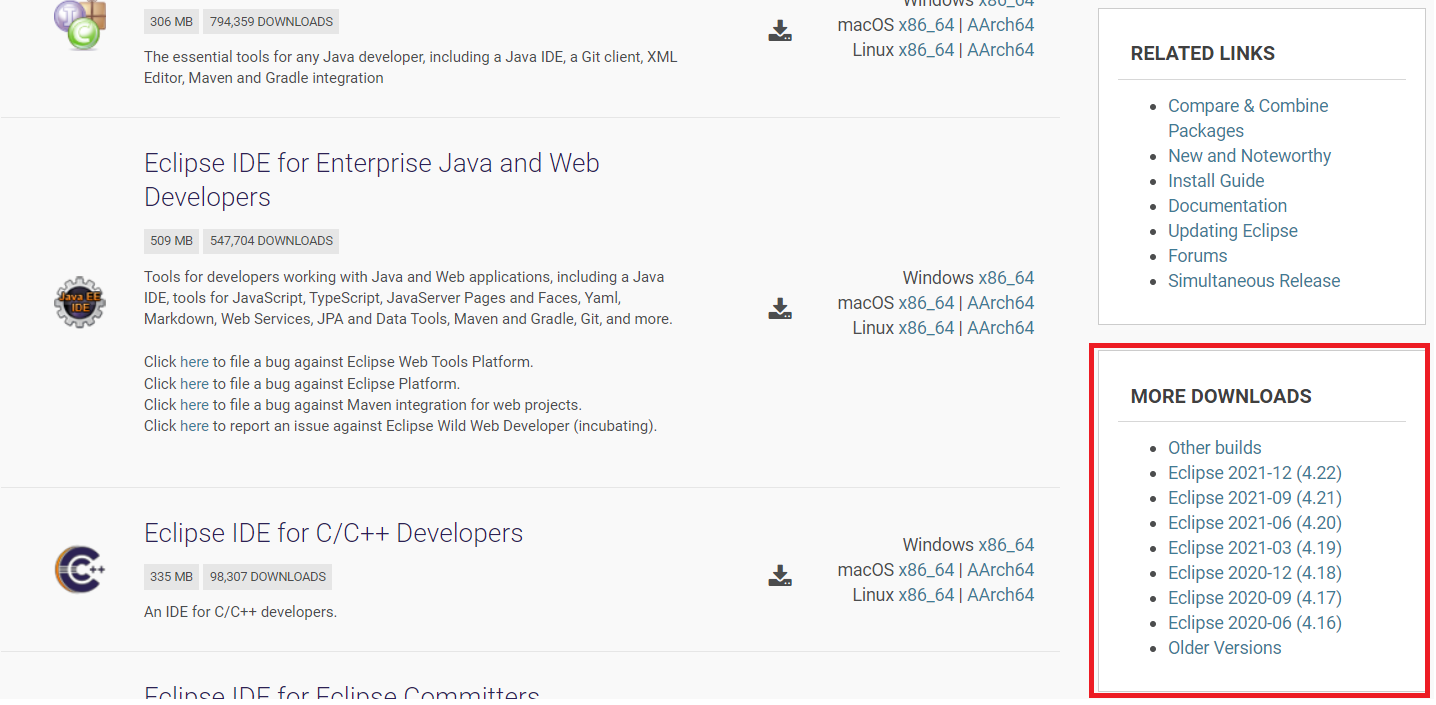The width and height of the screenshot is (1436, 705).
Task: Click download icon for C/C++ Developers package
Action: 780,575
